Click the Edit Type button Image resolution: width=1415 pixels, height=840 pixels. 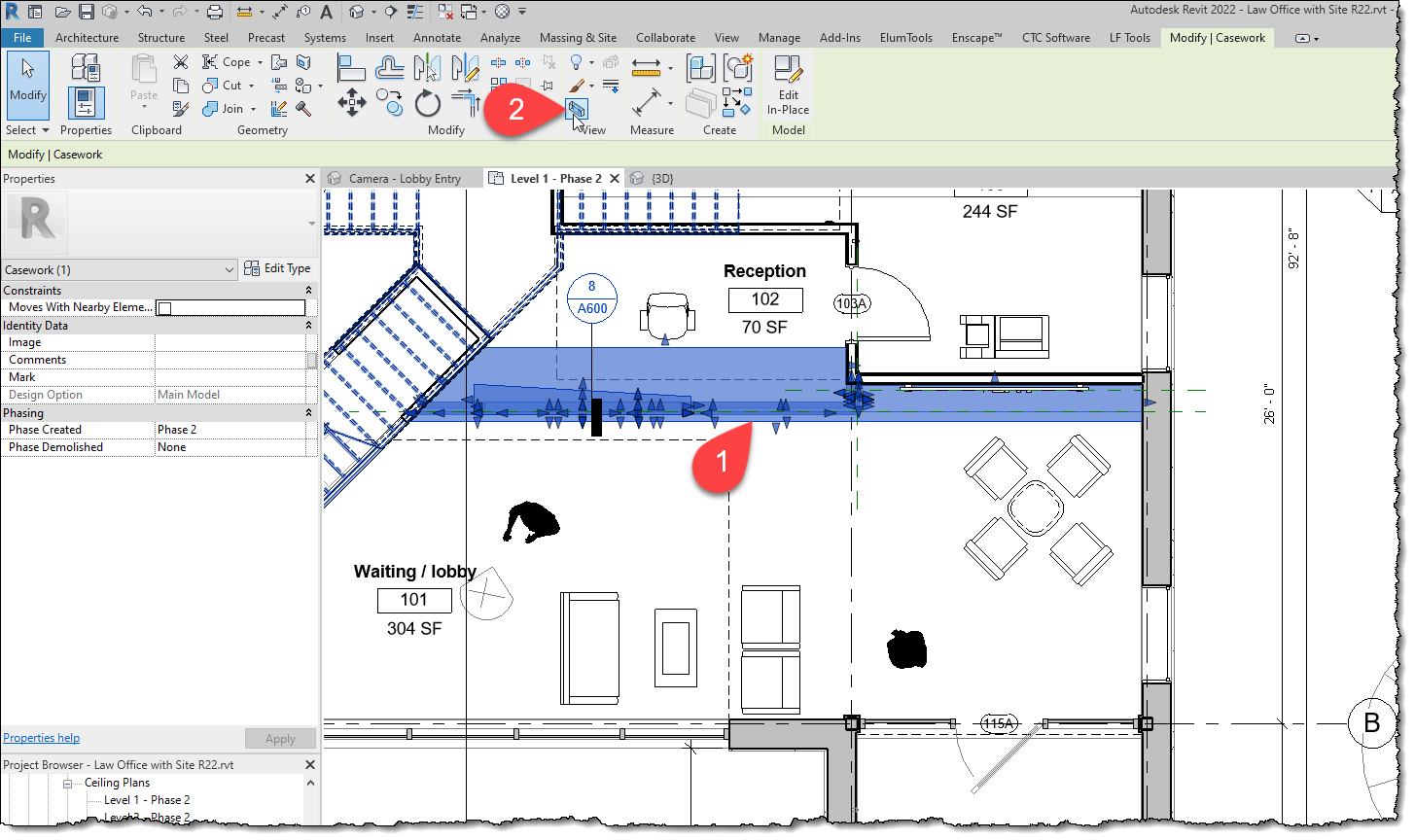pos(278,269)
